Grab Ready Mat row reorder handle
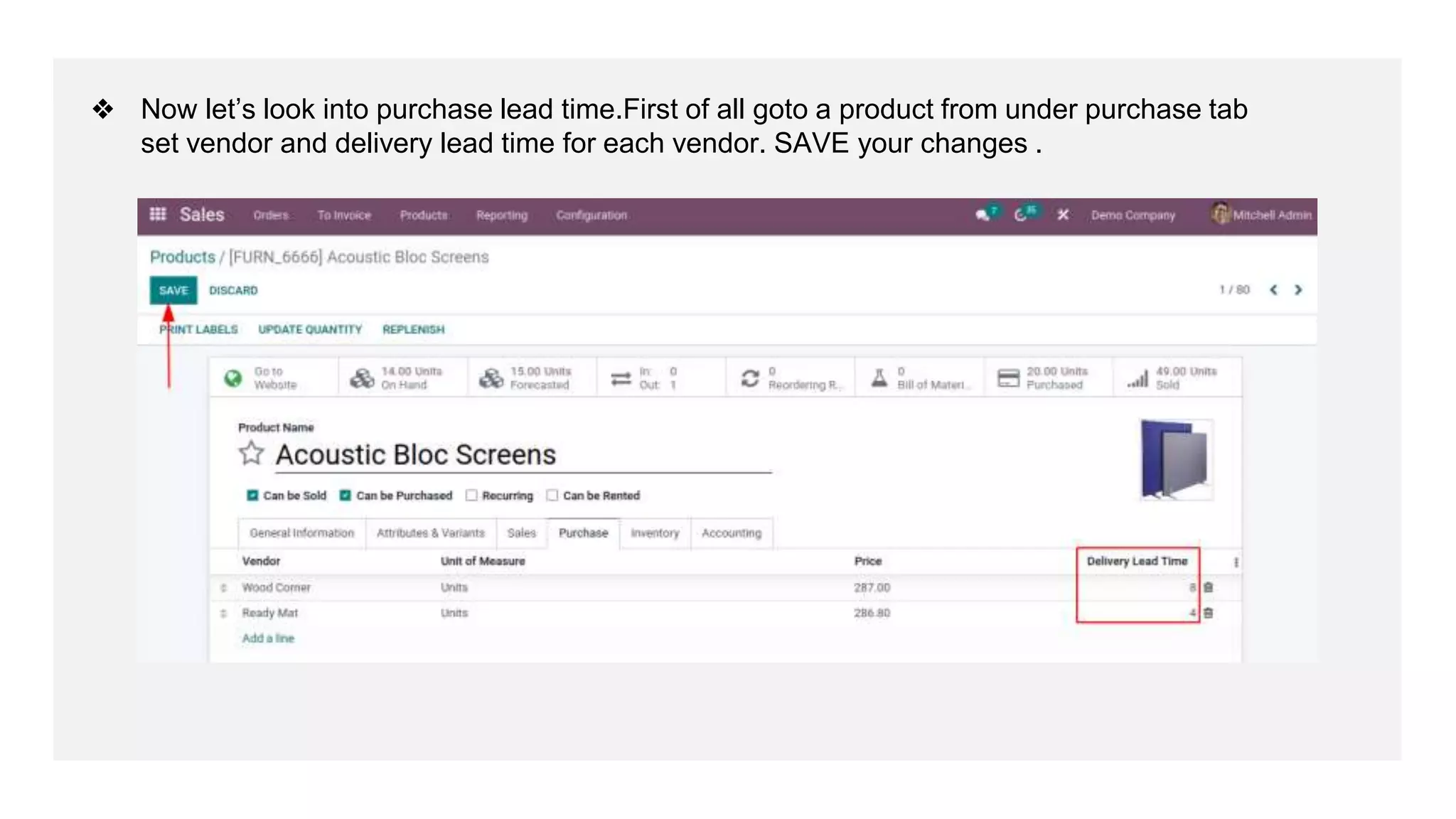The height and width of the screenshot is (819, 1456). pyautogui.click(x=224, y=614)
